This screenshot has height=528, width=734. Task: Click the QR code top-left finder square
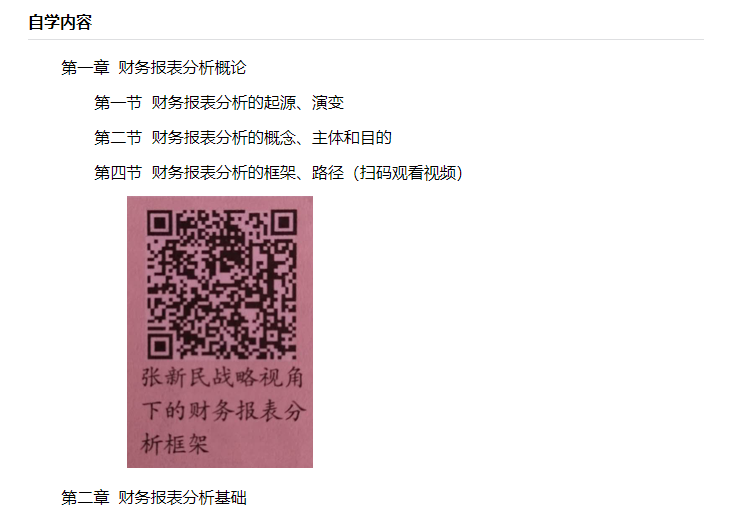[x=160, y=223]
